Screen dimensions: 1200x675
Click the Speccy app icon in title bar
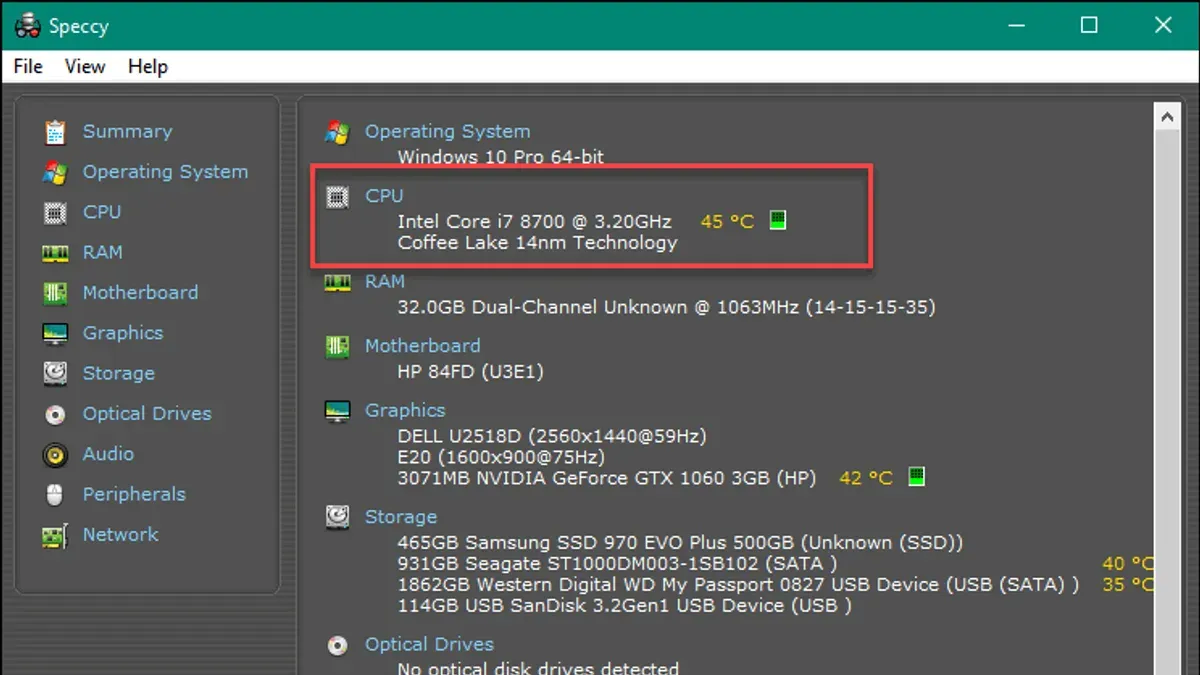click(27, 26)
